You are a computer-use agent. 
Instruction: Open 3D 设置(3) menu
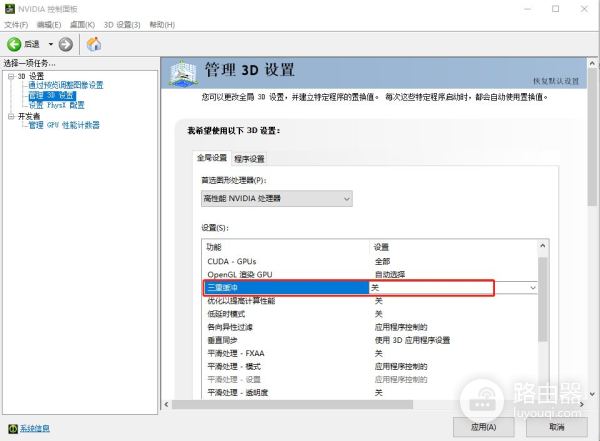click(x=122, y=25)
